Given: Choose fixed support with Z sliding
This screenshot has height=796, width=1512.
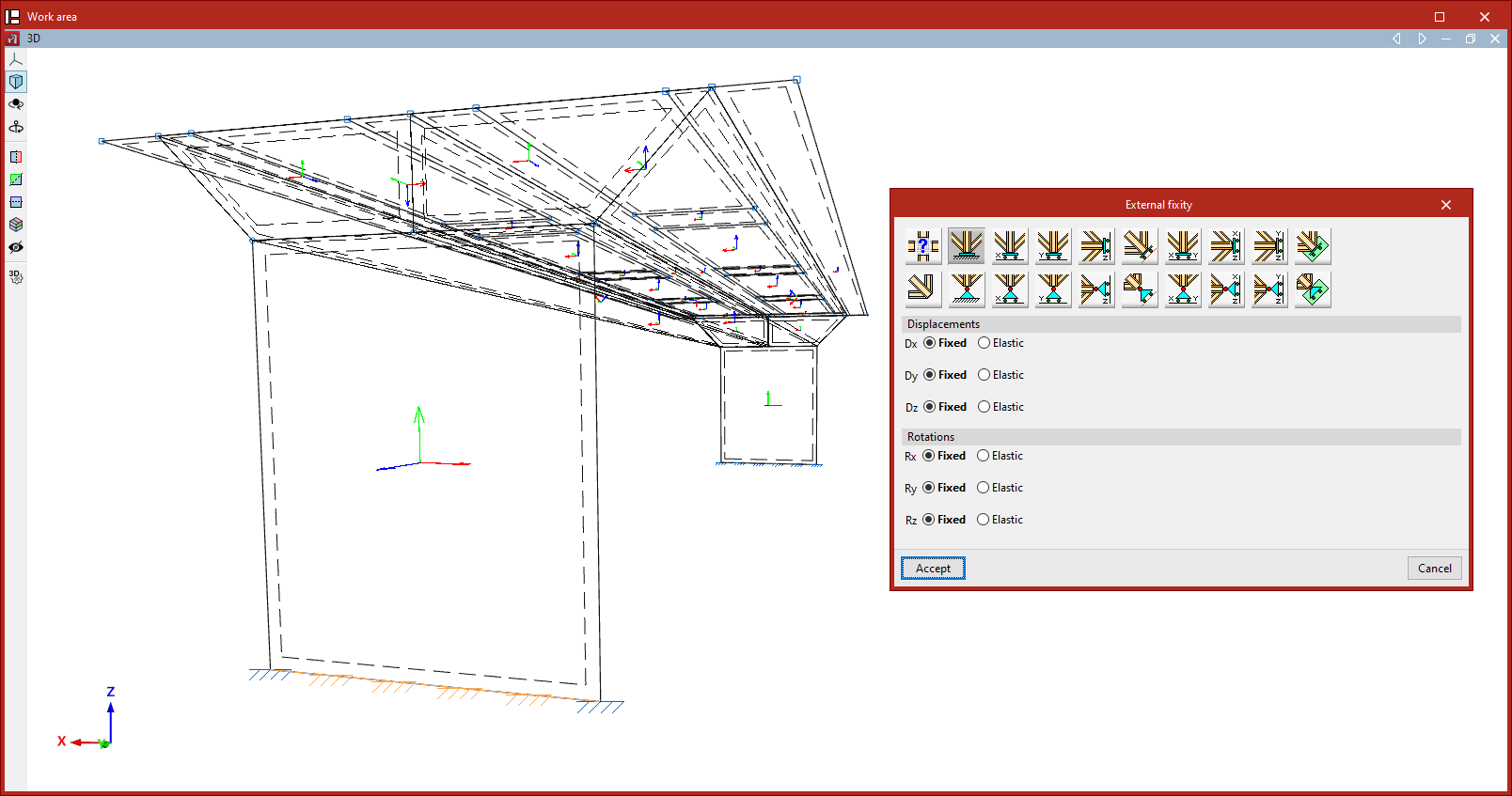Looking at the screenshot, I should pos(1096,246).
